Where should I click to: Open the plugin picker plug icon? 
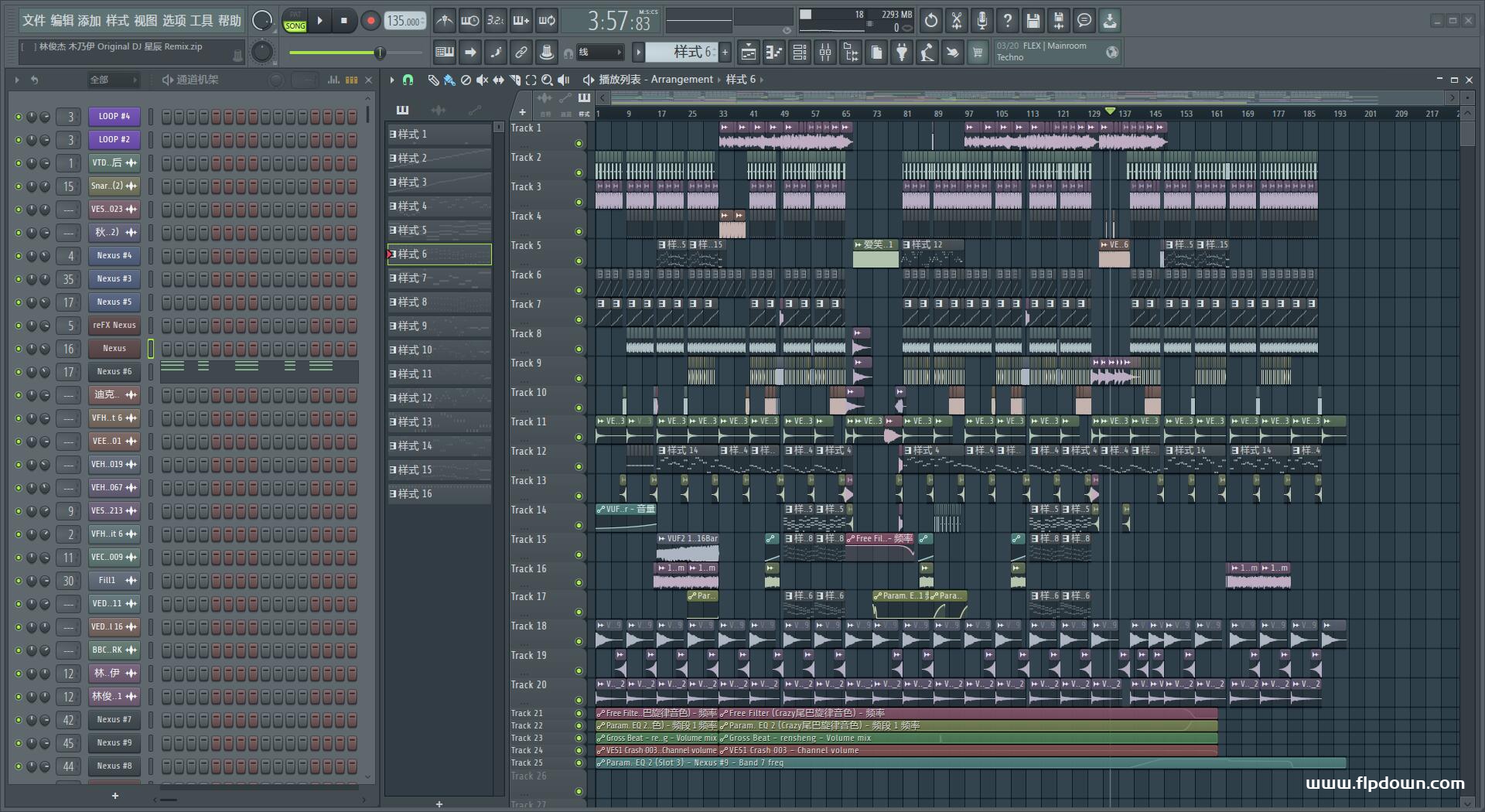coord(902,53)
